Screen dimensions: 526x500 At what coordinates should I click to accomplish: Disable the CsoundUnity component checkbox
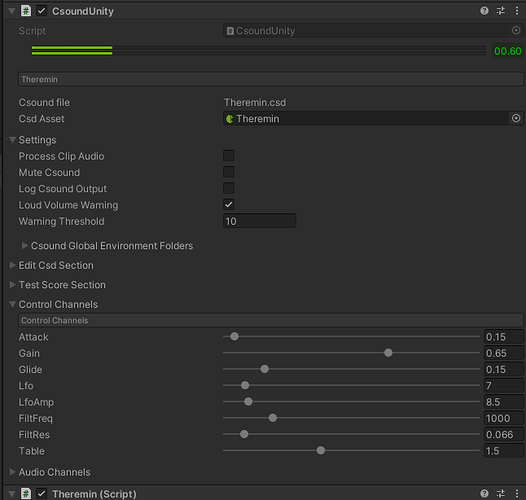(41, 11)
